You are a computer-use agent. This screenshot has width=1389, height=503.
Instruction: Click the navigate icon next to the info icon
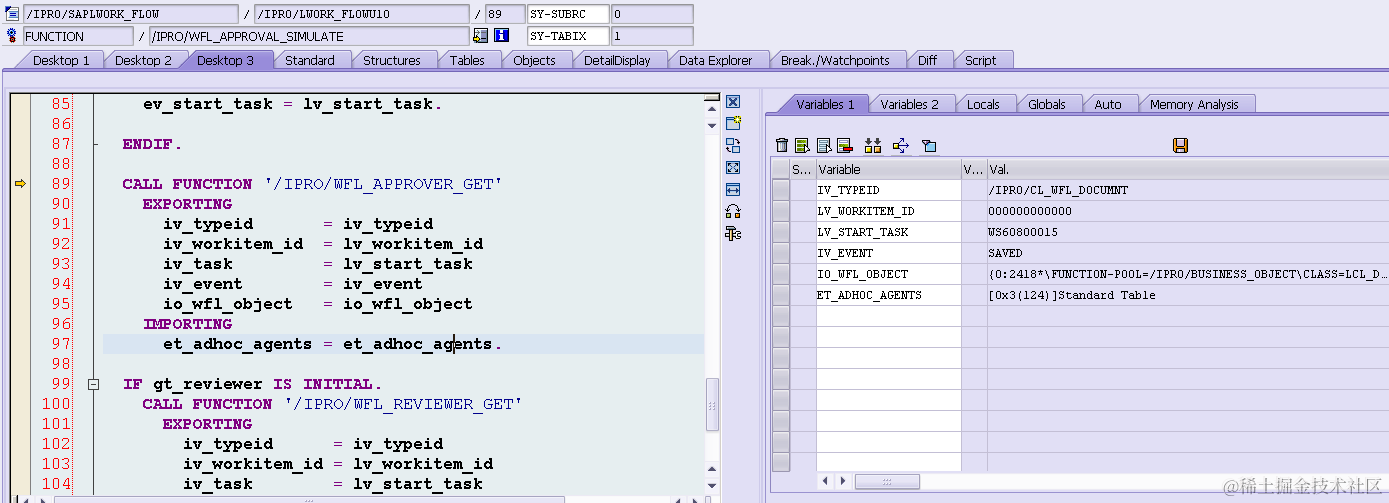pos(481,36)
